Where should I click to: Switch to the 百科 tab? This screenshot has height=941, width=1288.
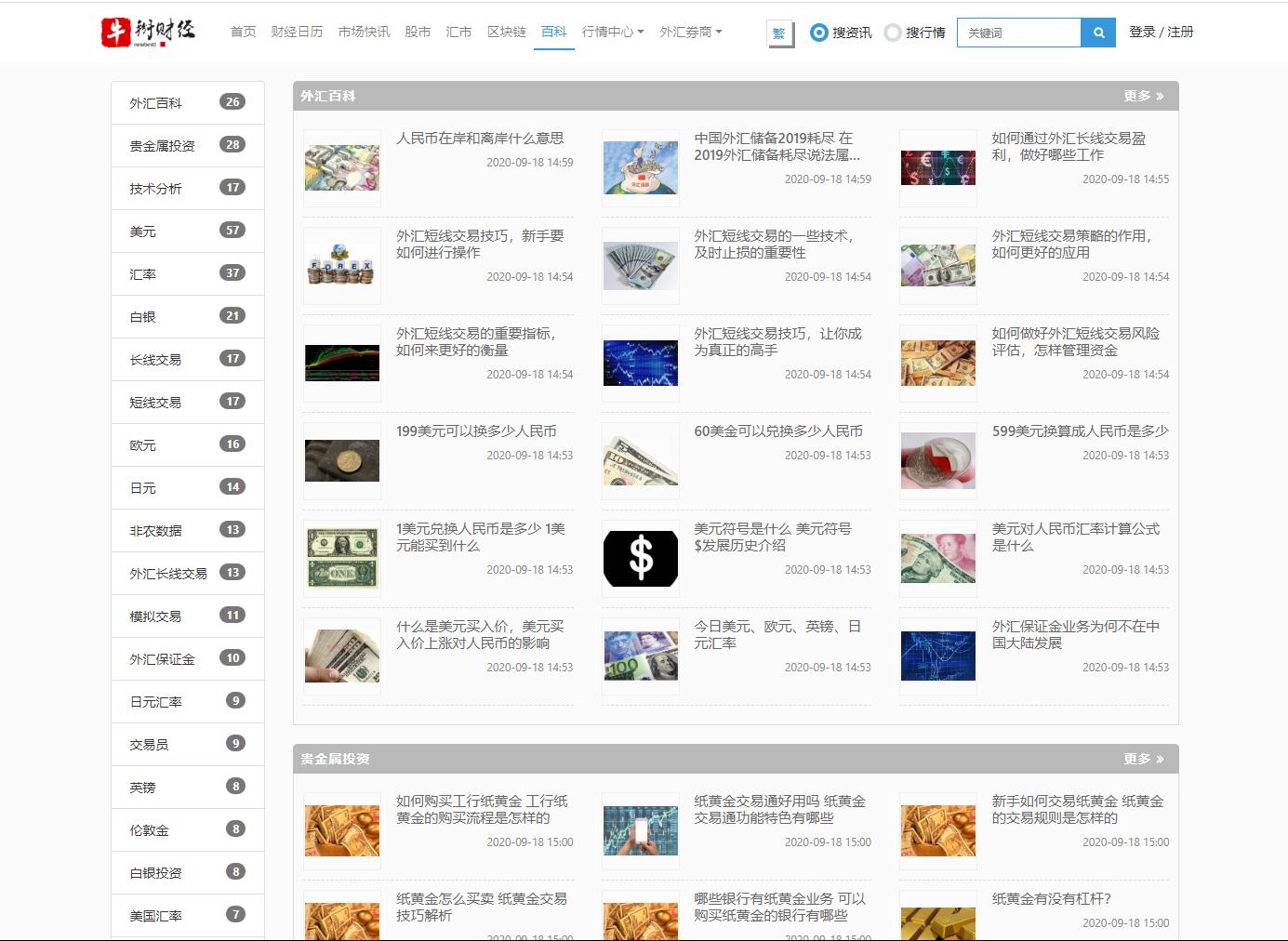(x=553, y=30)
